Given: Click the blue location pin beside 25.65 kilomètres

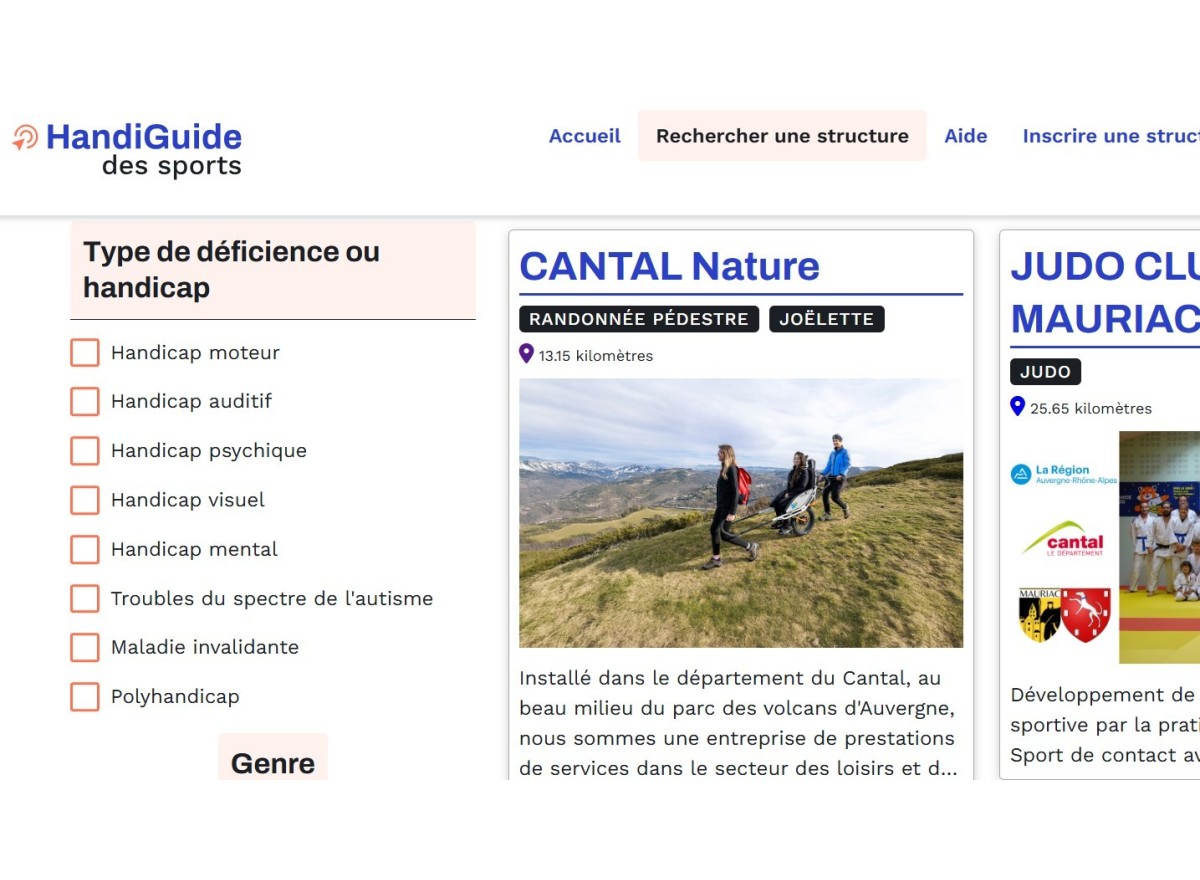Looking at the screenshot, I should click(x=1017, y=407).
